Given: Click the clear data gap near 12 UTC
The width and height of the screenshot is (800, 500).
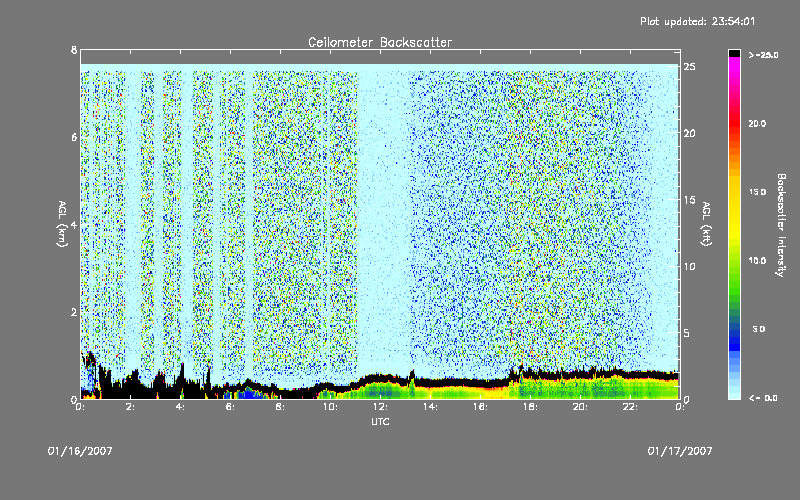Looking at the screenshot, I should 384,219.
